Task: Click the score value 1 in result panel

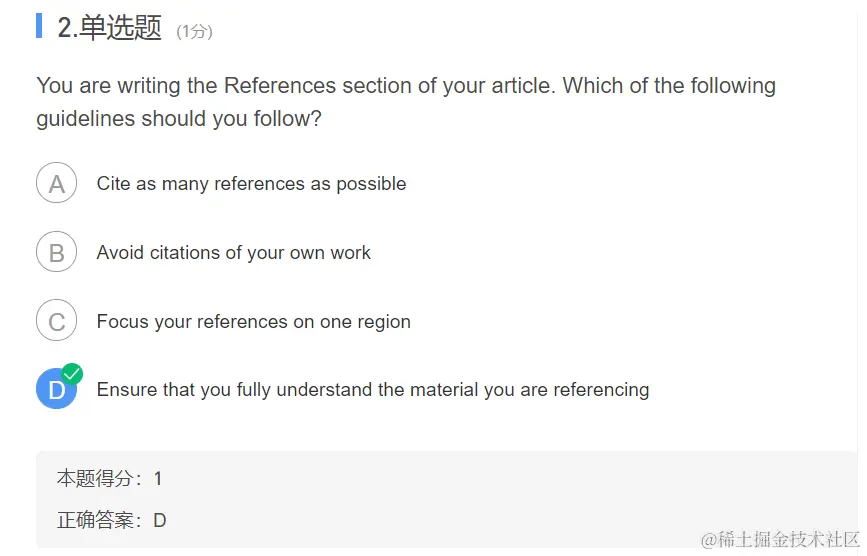Action: 158,479
